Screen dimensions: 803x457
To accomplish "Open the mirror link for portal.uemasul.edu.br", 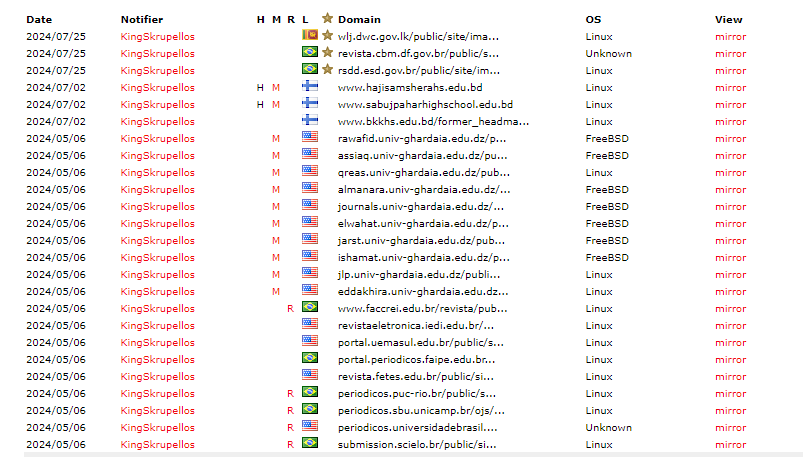I will [730, 342].
